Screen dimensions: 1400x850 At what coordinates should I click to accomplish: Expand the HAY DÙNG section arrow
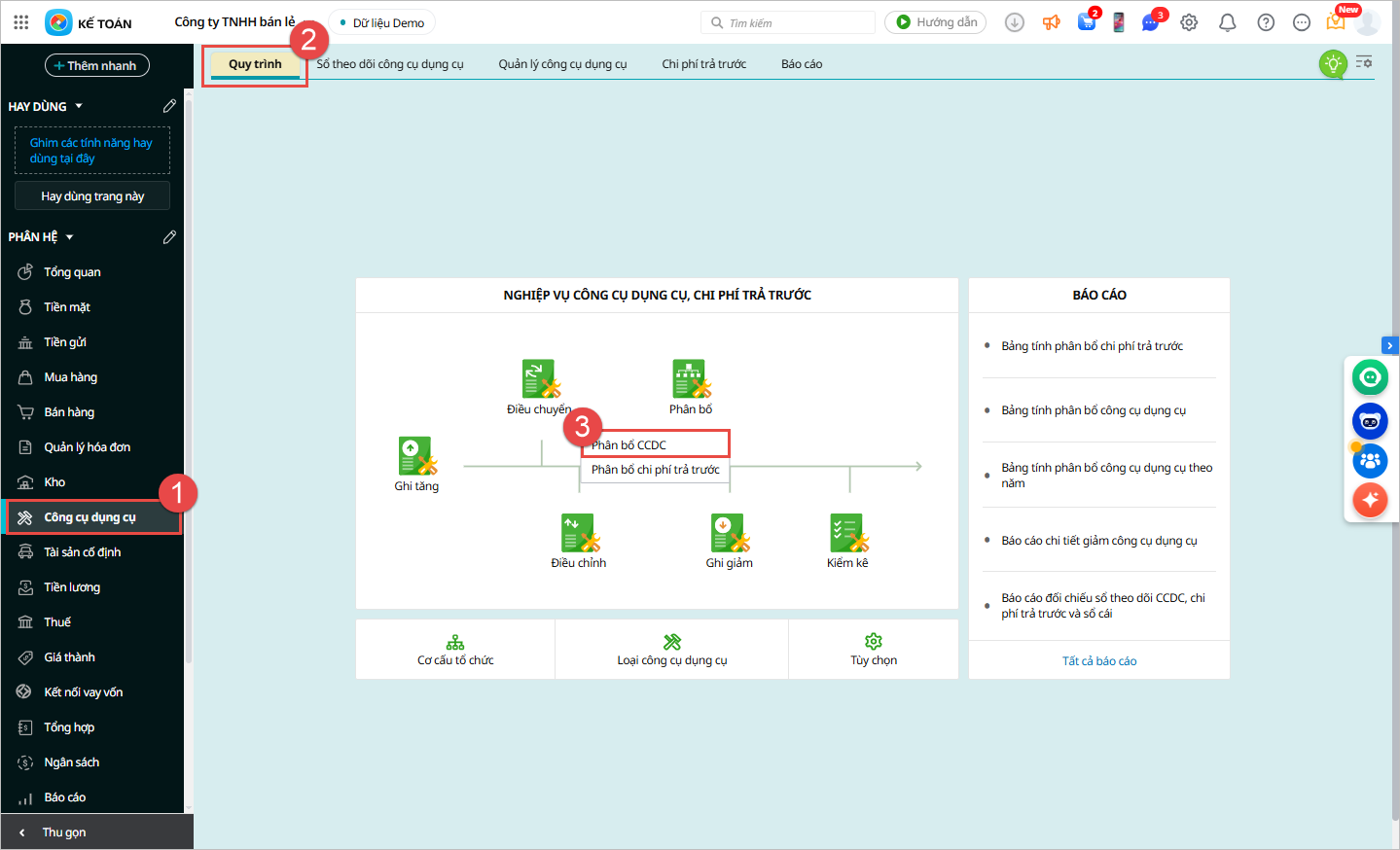[79, 106]
